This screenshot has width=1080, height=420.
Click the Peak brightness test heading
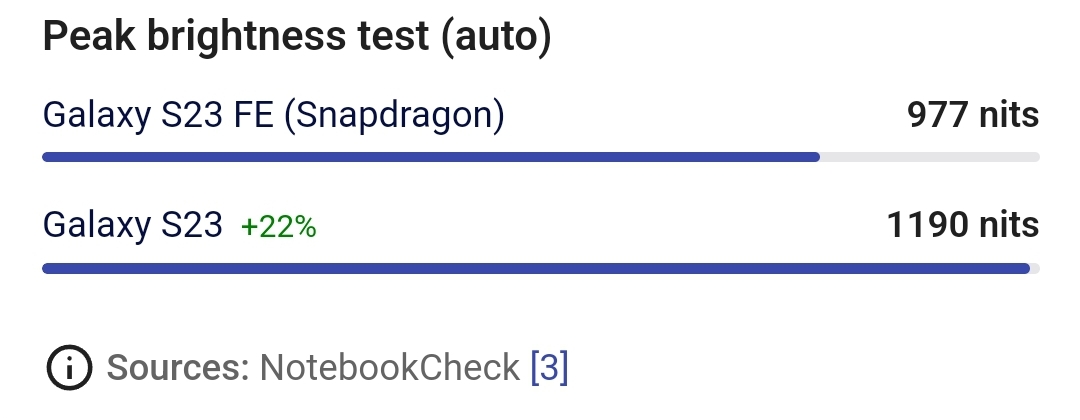pyautogui.click(x=296, y=38)
